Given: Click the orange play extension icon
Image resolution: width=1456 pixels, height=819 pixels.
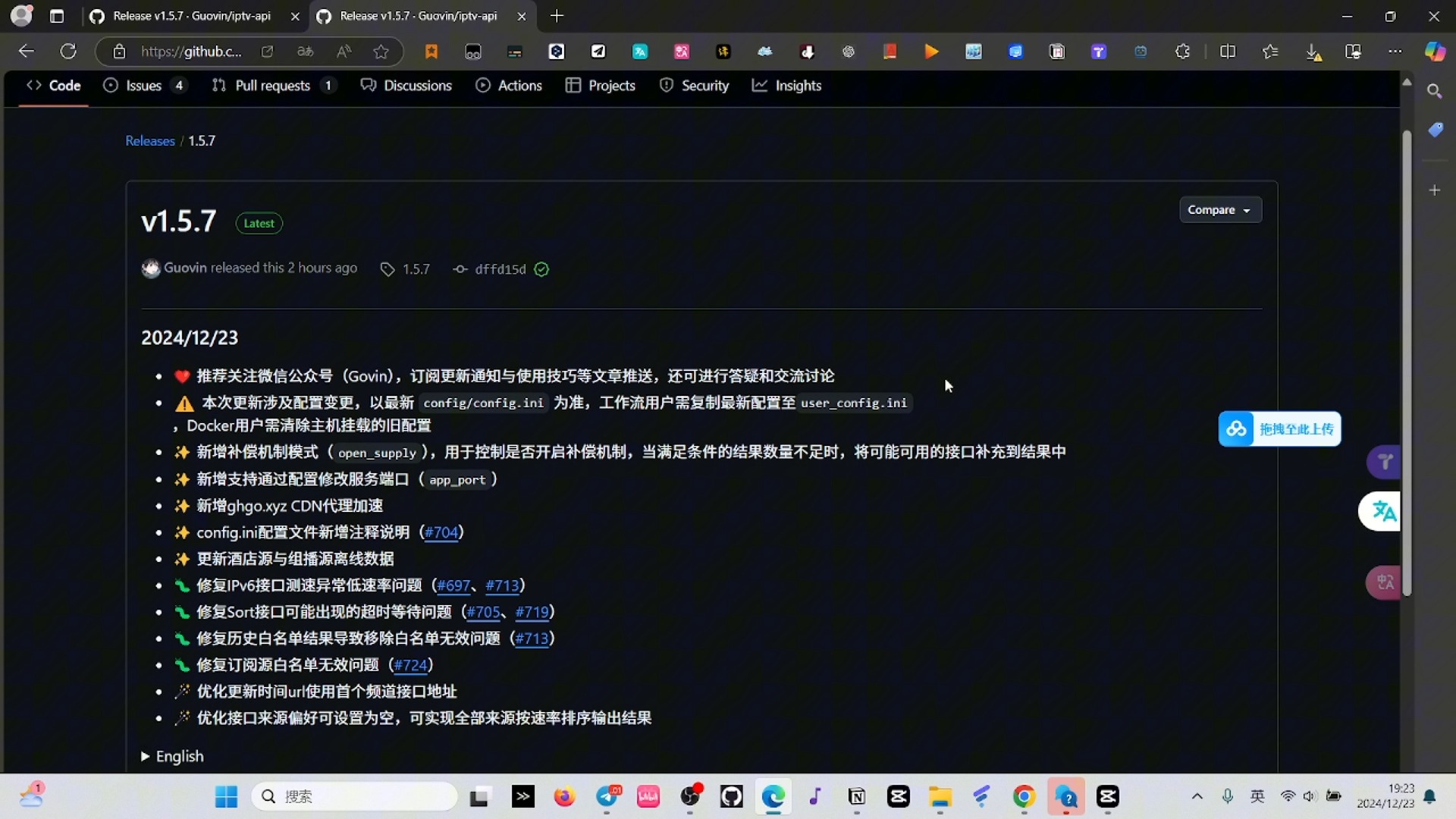Looking at the screenshot, I should click(x=931, y=52).
